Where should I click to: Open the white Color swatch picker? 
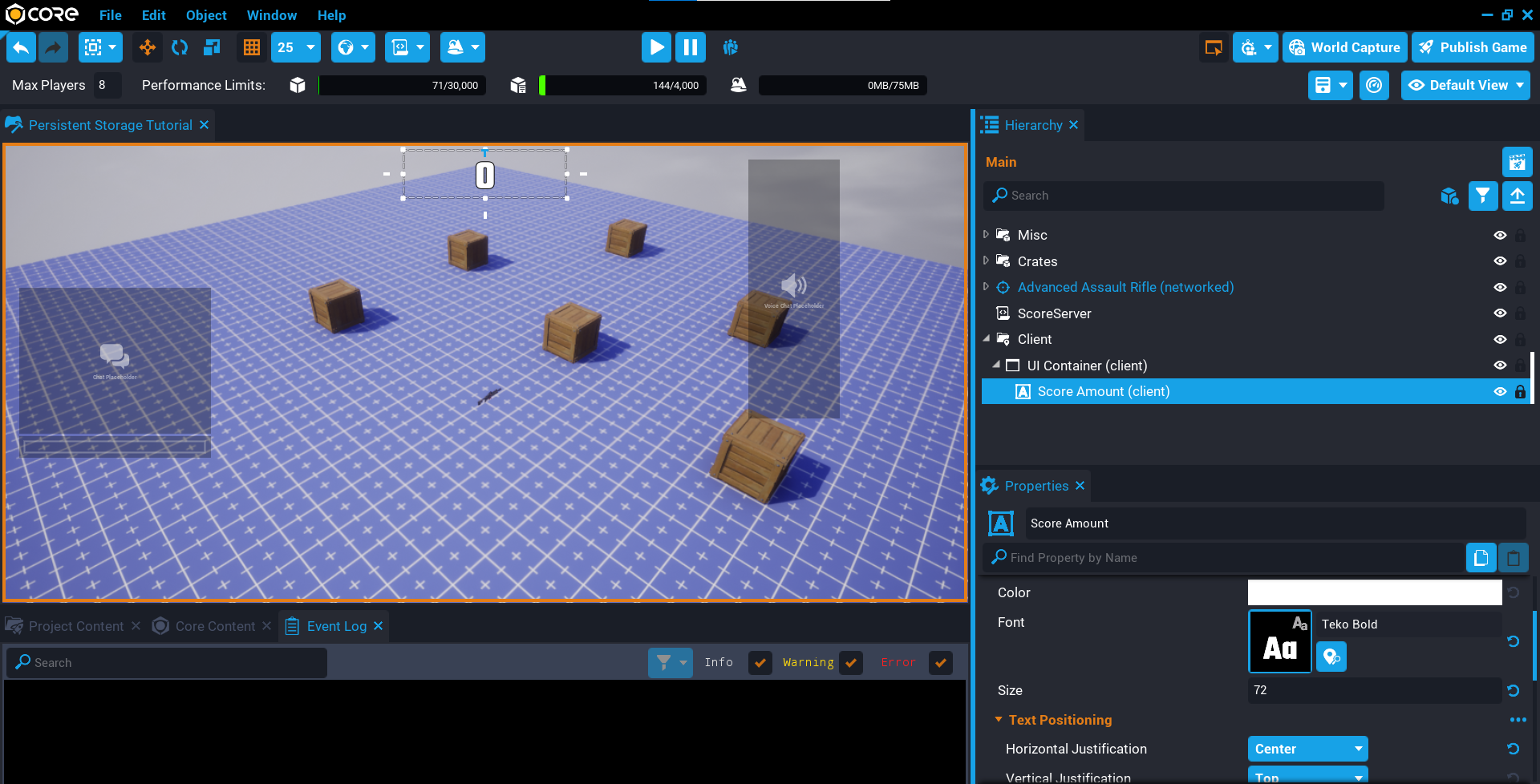coord(1374,592)
